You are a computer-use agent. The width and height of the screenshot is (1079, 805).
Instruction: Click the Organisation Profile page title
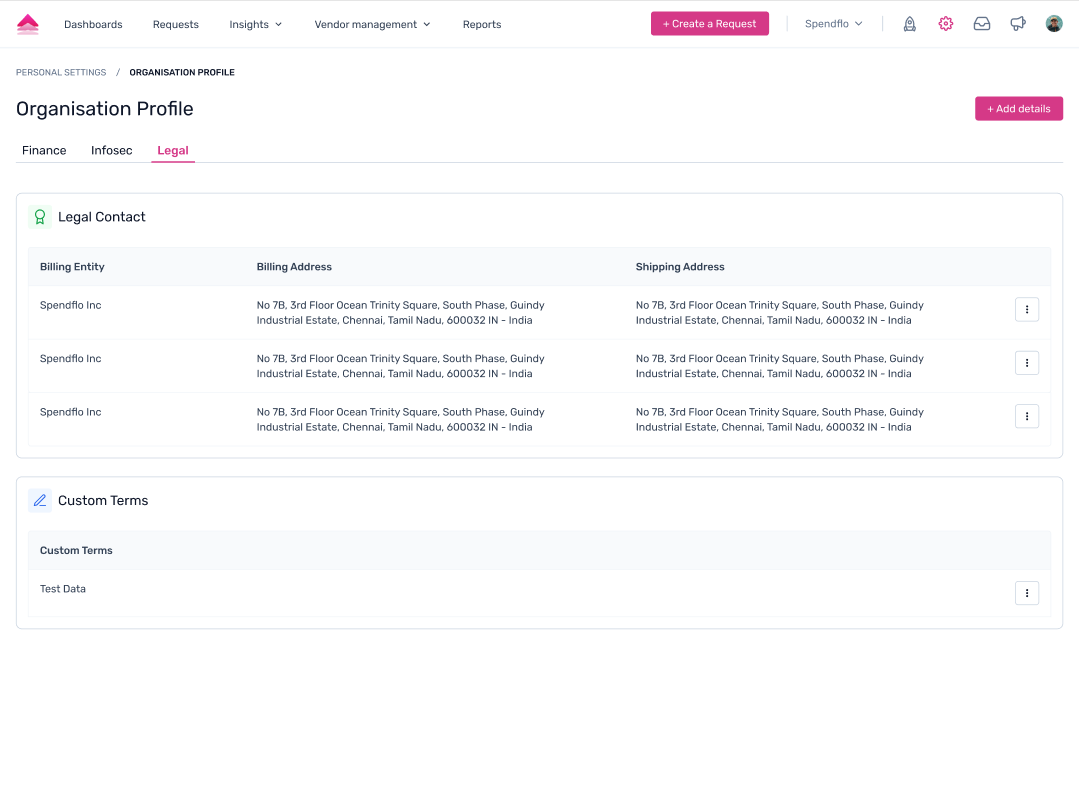click(105, 109)
